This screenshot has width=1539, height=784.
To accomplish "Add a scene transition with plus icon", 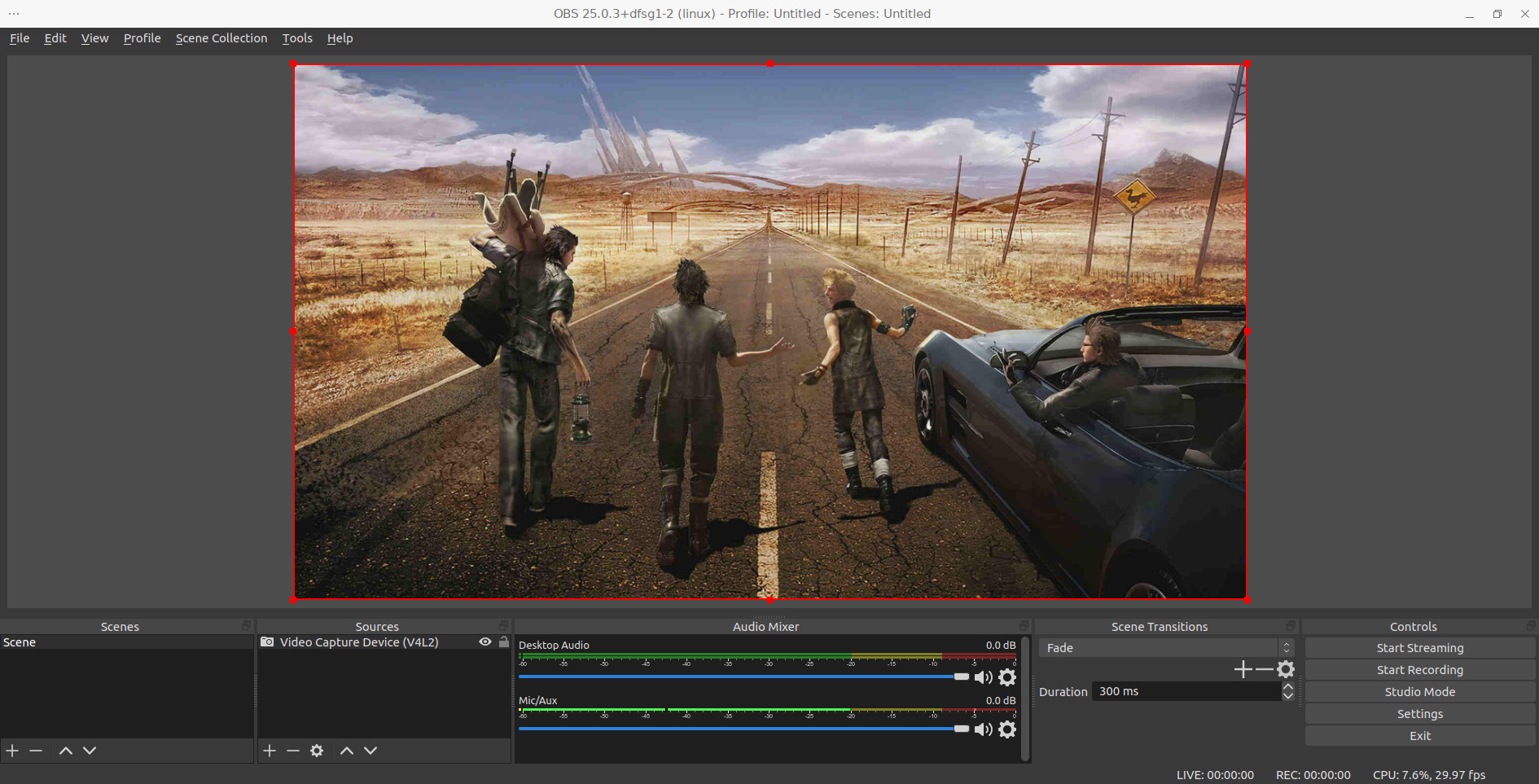I will (x=1243, y=669).
